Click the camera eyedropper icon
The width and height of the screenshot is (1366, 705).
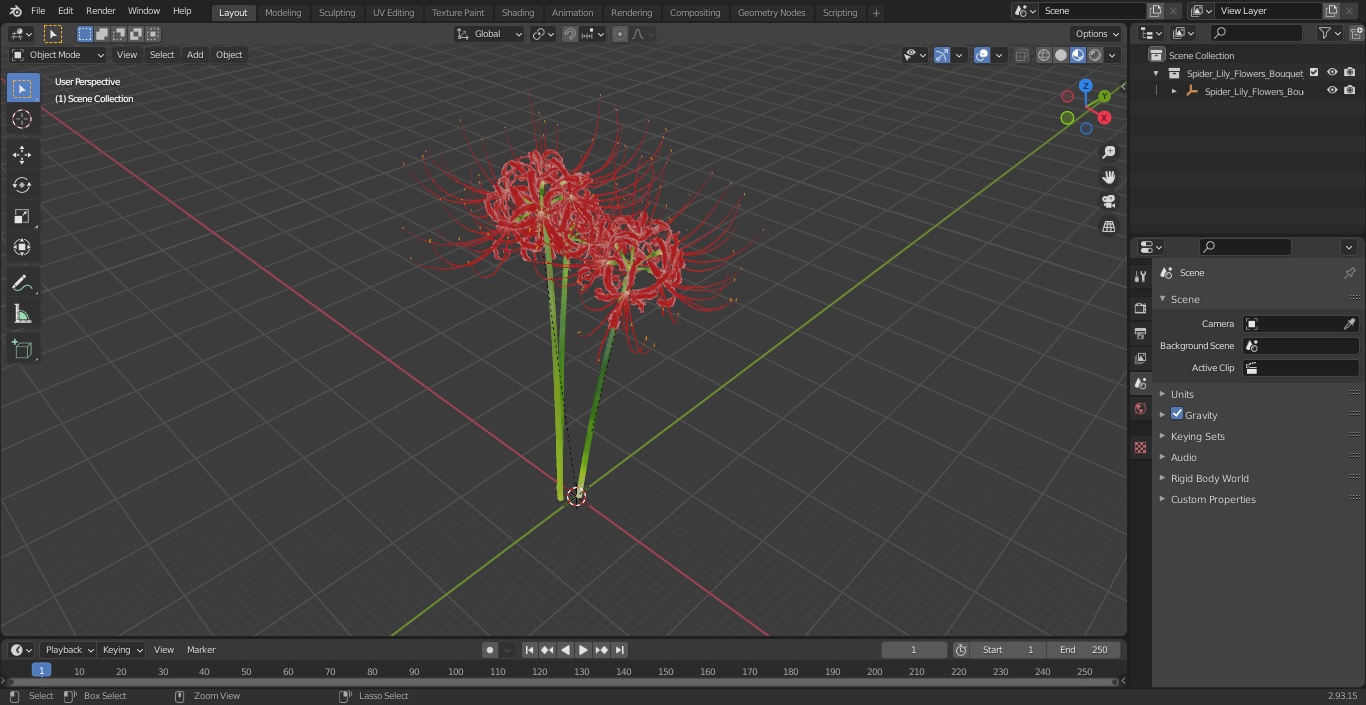click(1349, 324)
